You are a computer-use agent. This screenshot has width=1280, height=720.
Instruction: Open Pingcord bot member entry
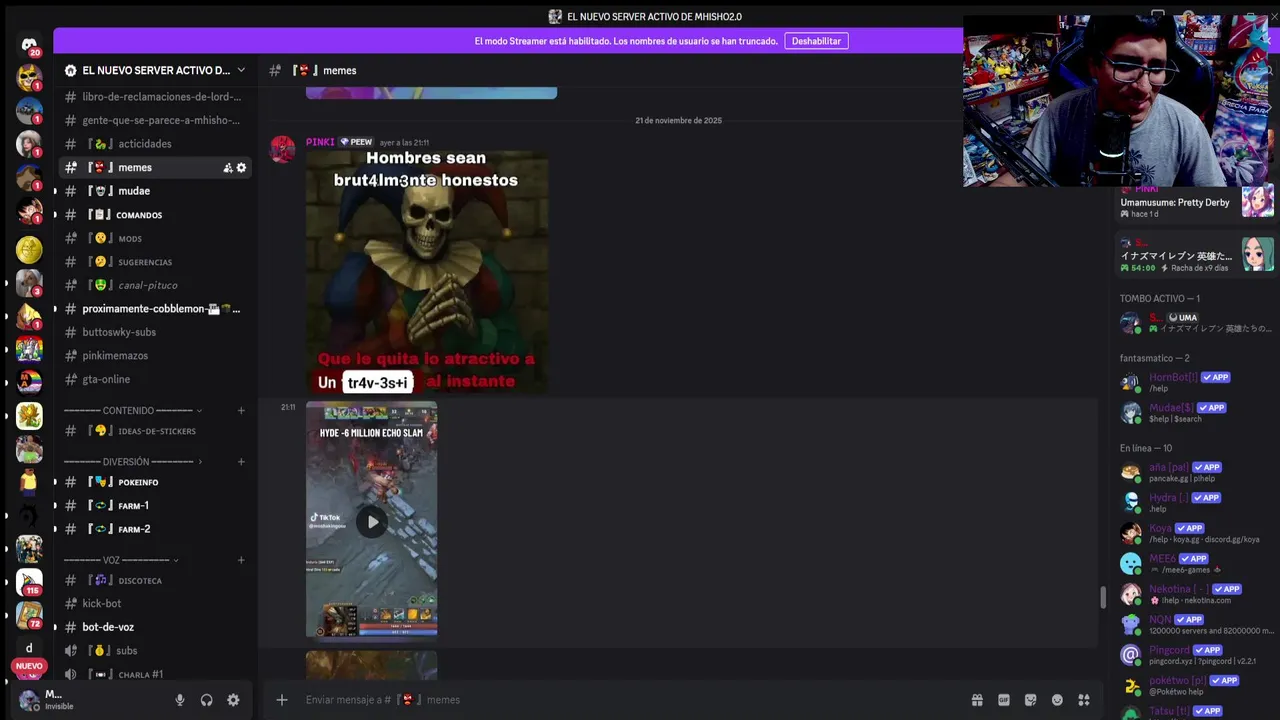point(1196,655)
